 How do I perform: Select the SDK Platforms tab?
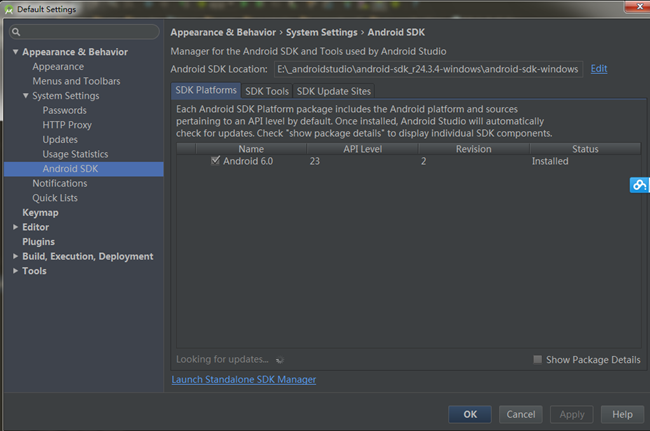click(x=206, y=91)
